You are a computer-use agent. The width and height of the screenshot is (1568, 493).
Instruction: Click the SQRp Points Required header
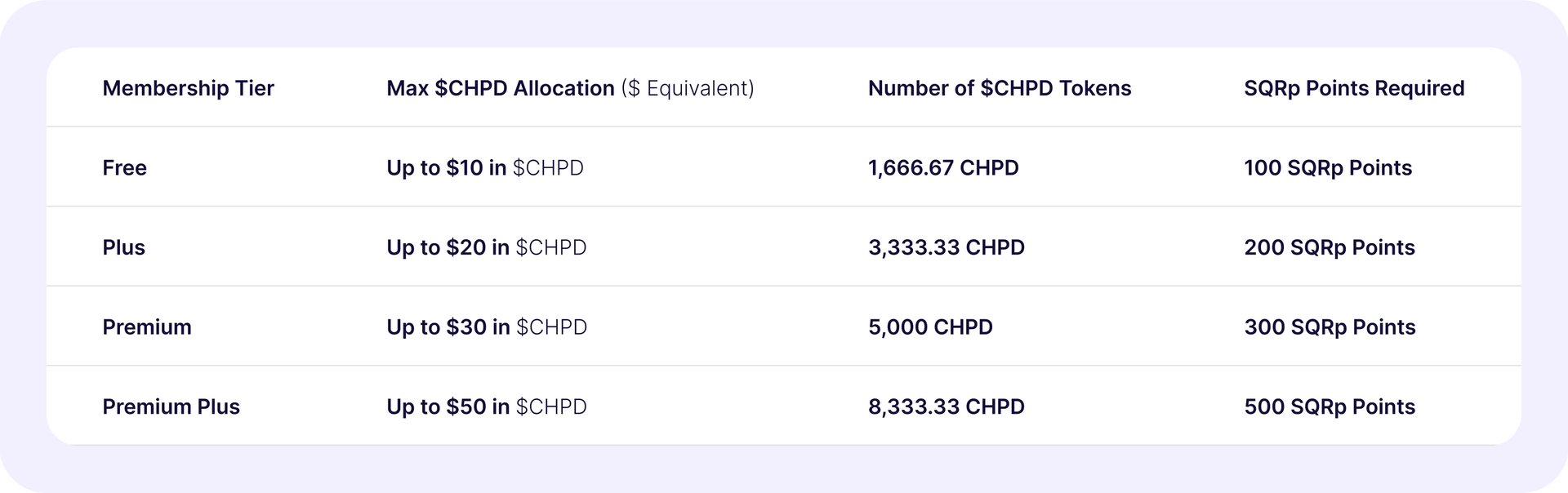pos(1354,88)
